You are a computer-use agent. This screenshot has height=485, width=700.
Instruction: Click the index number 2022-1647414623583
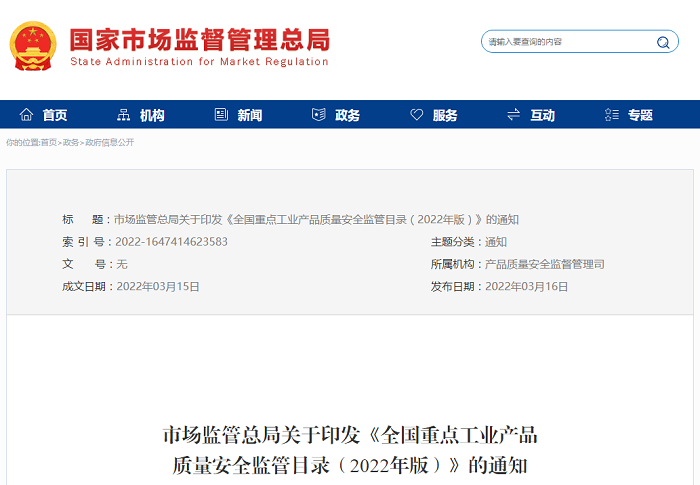(171, 242)
